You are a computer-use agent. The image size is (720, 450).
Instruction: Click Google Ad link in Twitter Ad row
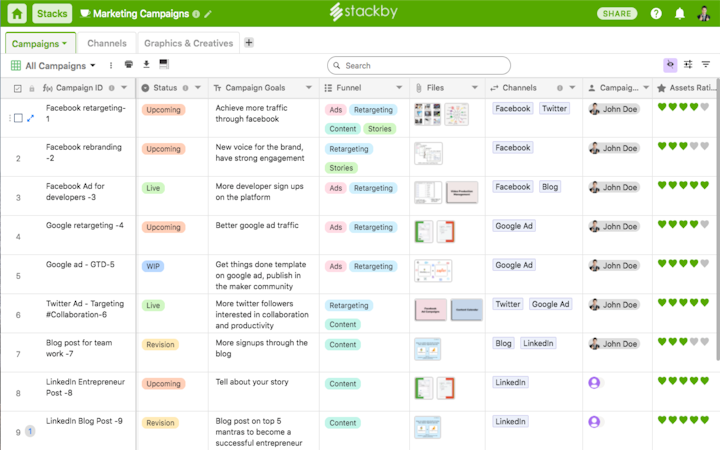coord(550,304)
